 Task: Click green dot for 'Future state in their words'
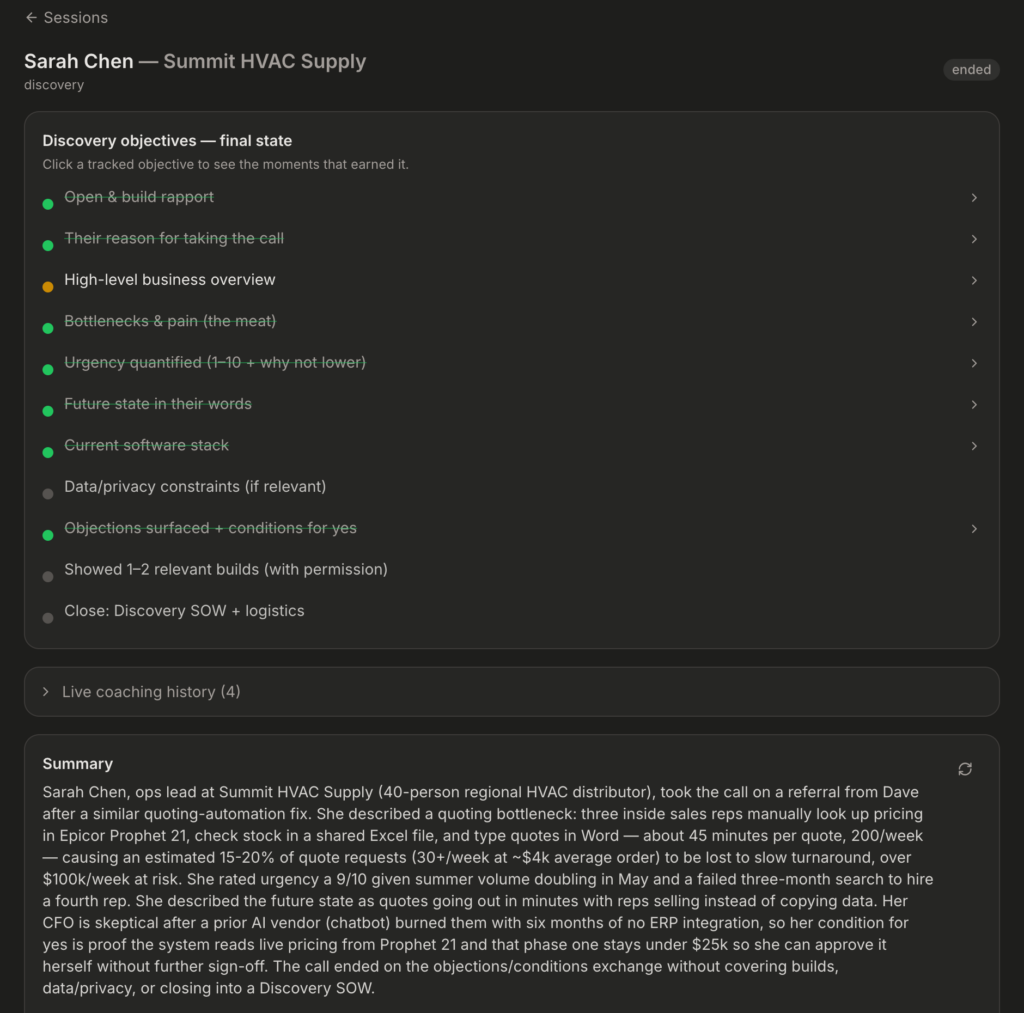(x=48, y=411)
